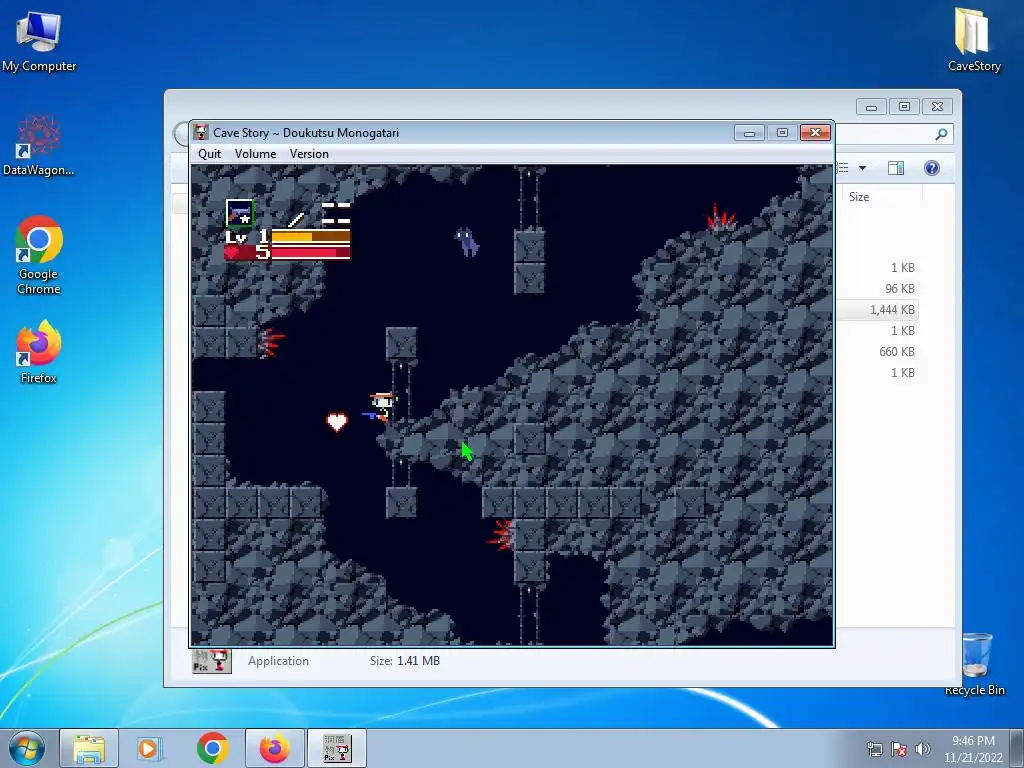Open the CaveStory folder on desktop
This screenshot has height=768, width=1024.
[974, 39]
